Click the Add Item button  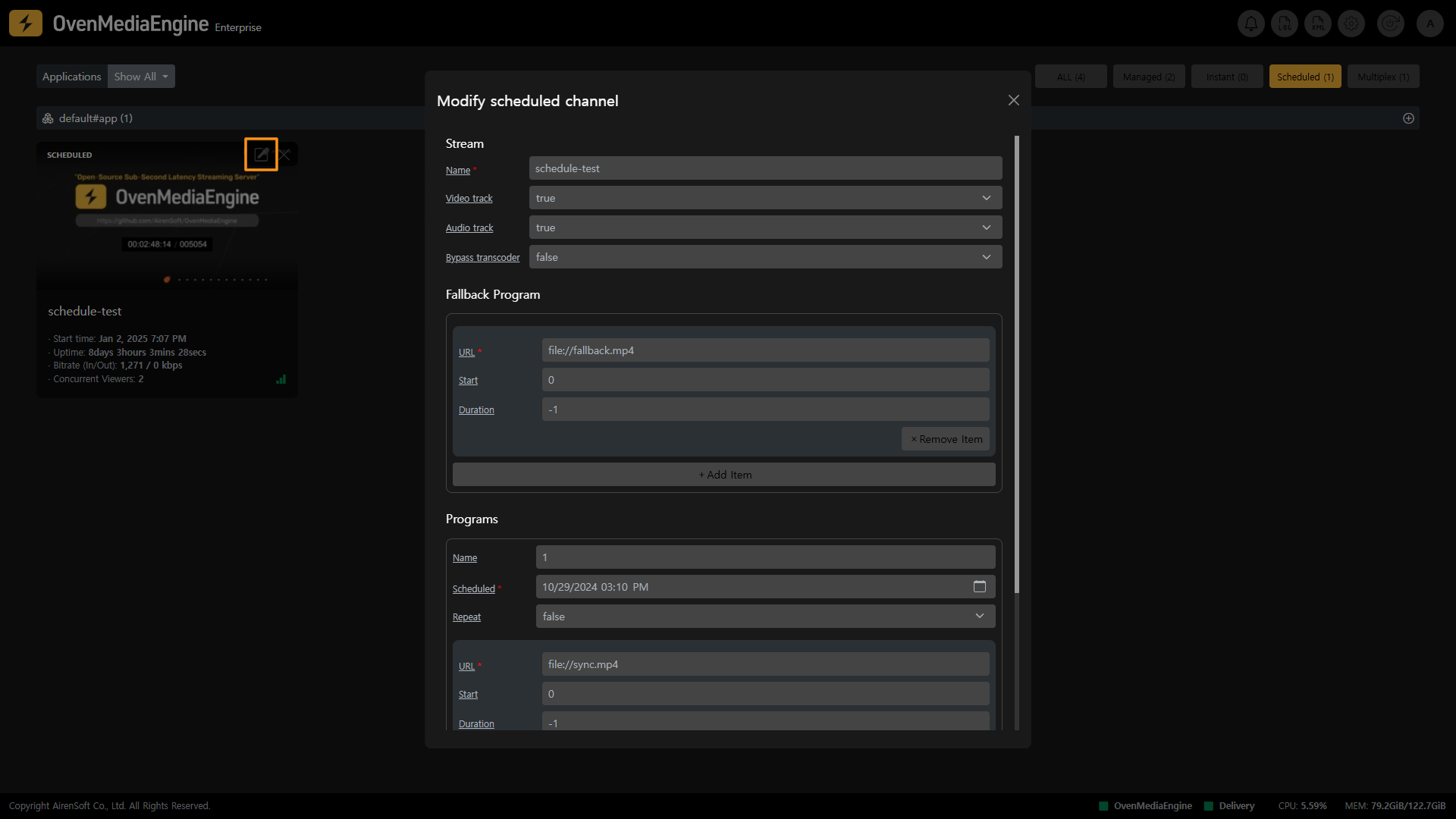724,475
